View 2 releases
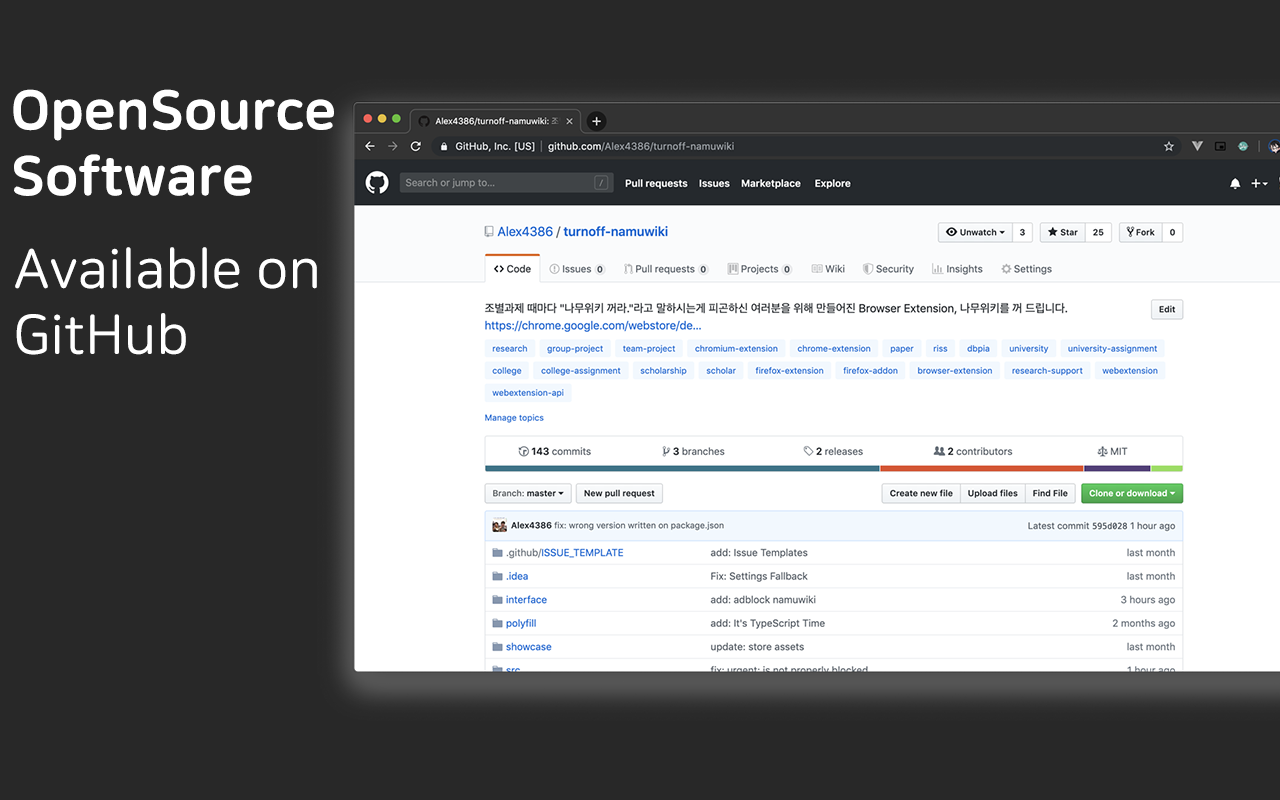This screenshot has width=1280, height=800. click(833, 452)
